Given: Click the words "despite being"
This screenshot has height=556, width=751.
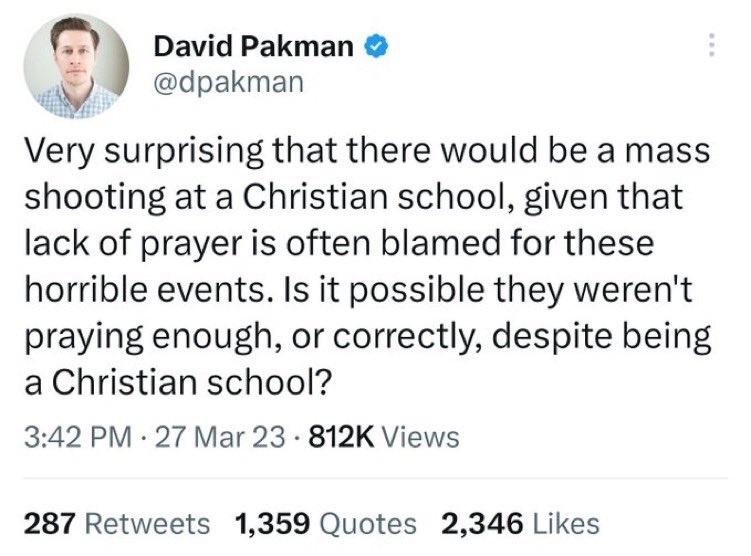Looking at the screenshot, I should 601,338.
